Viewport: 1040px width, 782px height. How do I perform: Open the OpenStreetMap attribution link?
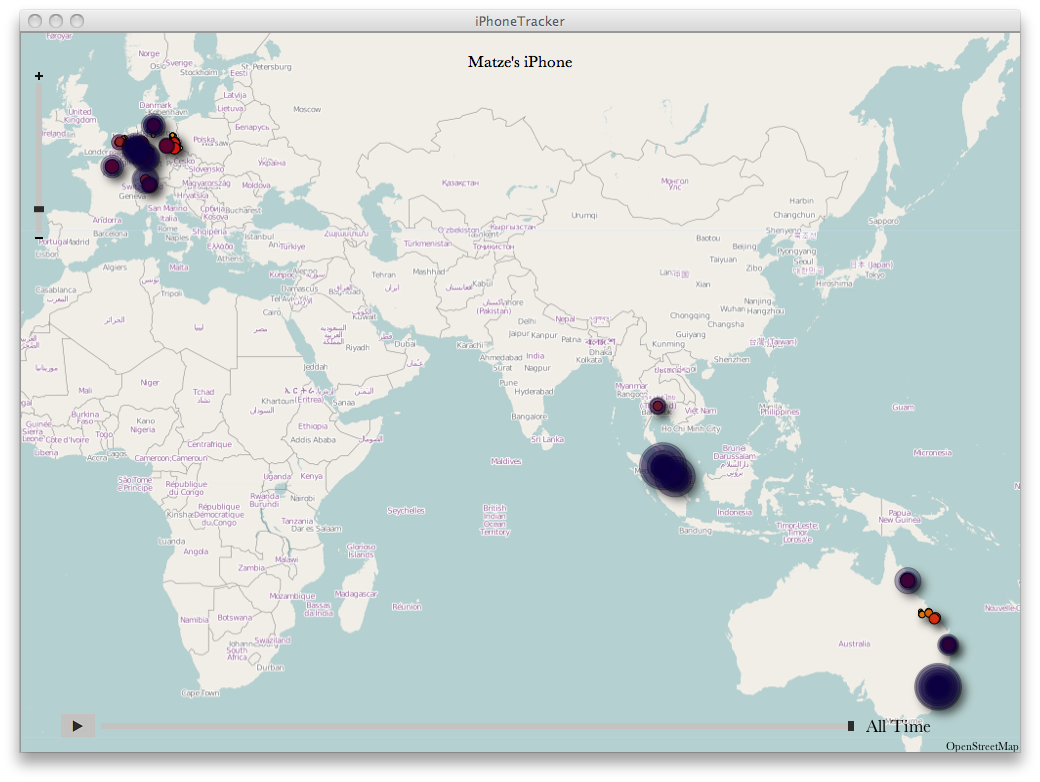[x=982, y=746]
